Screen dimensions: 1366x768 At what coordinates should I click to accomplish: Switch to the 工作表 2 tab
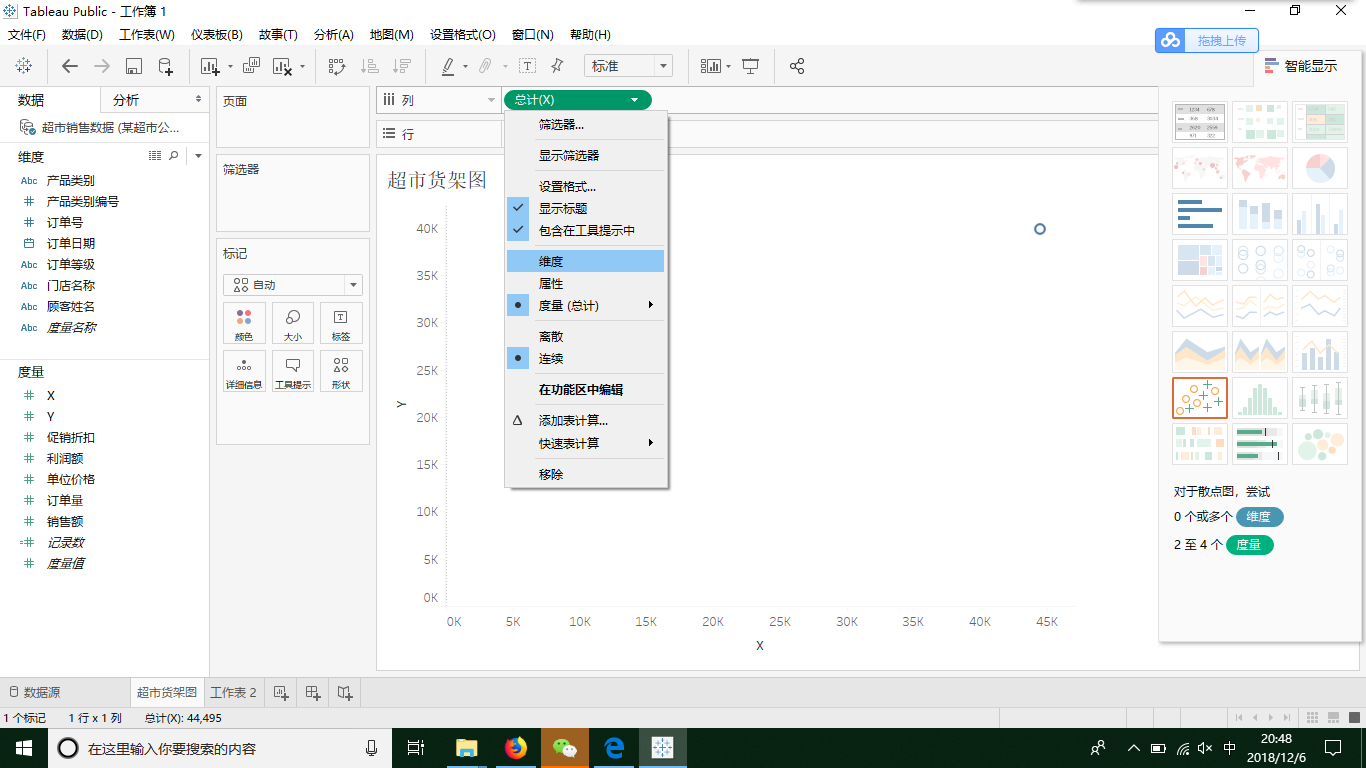(231, 691)
